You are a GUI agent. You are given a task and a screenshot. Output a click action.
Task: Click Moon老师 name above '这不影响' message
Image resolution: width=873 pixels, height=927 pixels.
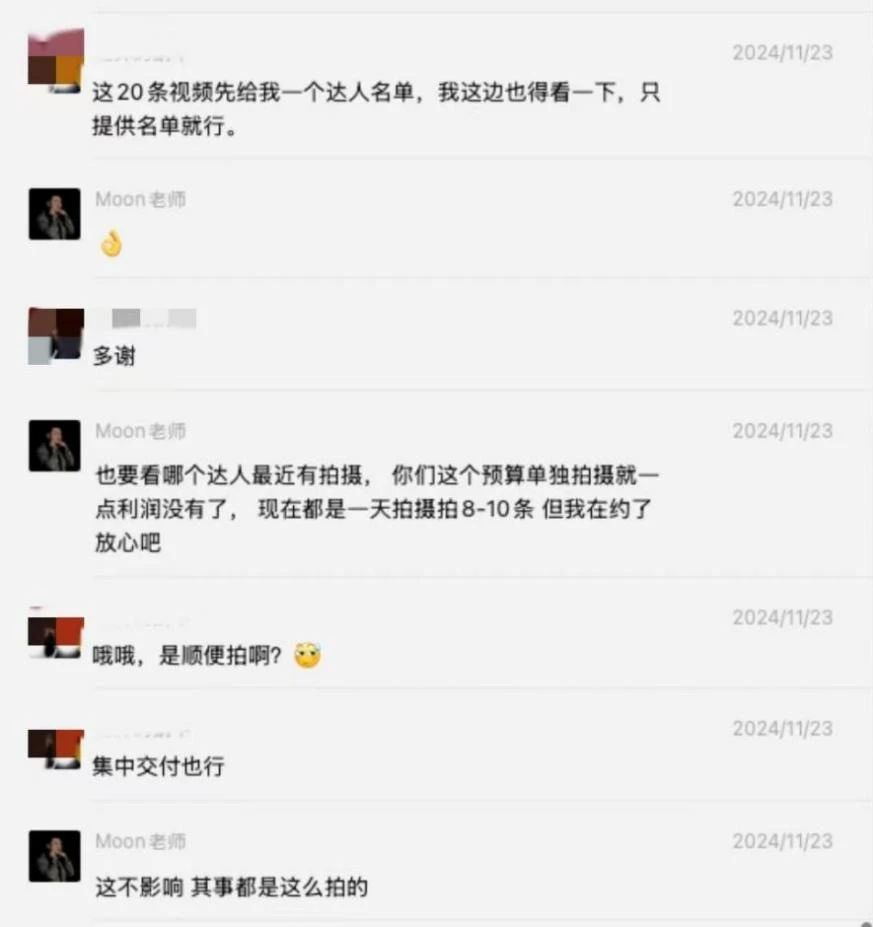(x=141, y=841)
